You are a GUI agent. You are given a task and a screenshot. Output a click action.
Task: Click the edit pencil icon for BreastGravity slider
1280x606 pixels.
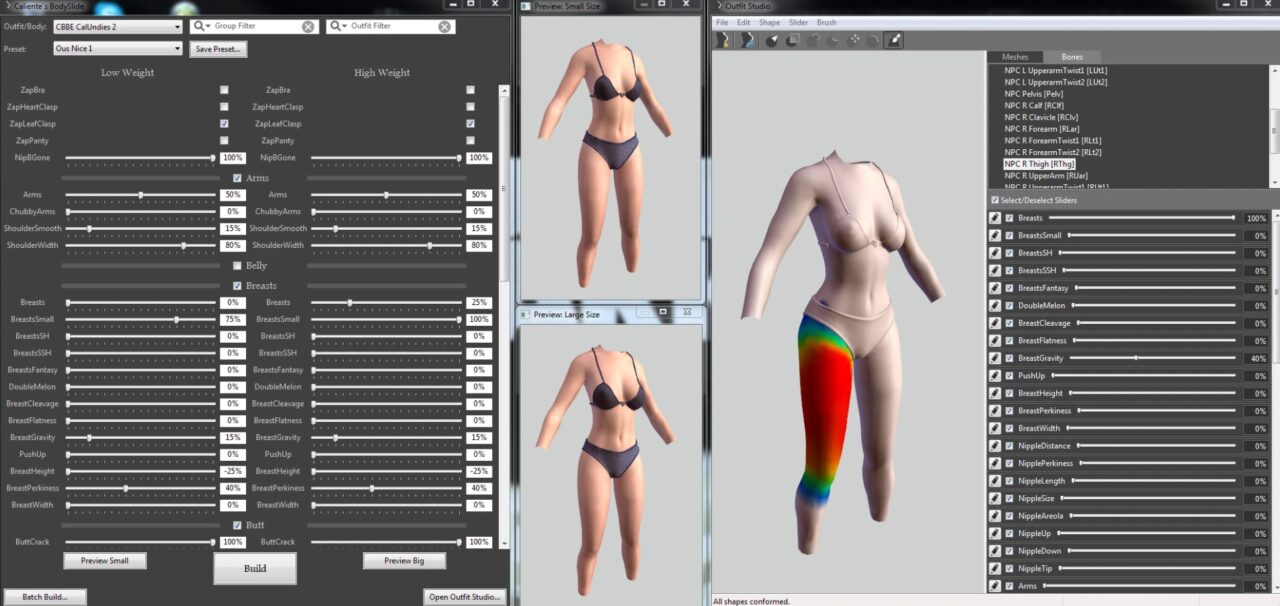coord(995,358)
